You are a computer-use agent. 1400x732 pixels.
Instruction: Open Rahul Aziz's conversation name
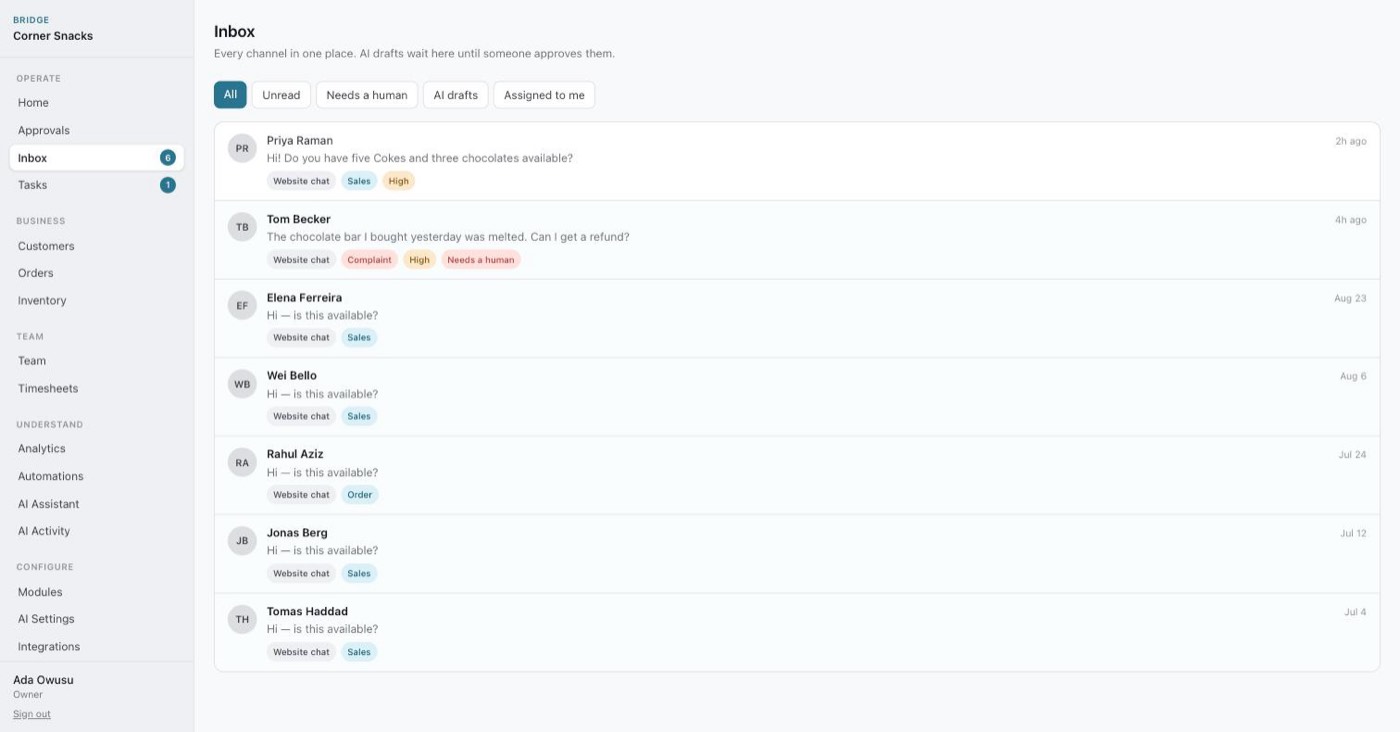pyautogui.click(x=295, y=454)
